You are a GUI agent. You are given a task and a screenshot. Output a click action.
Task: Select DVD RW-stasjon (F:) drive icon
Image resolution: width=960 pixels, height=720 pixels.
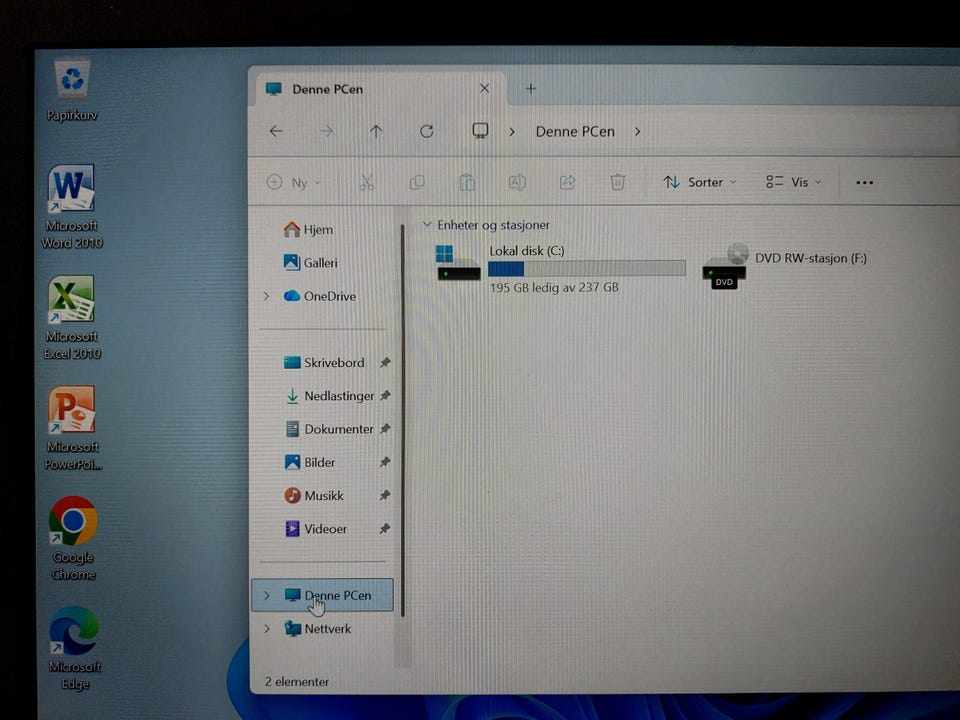click(x=725, y=267)
